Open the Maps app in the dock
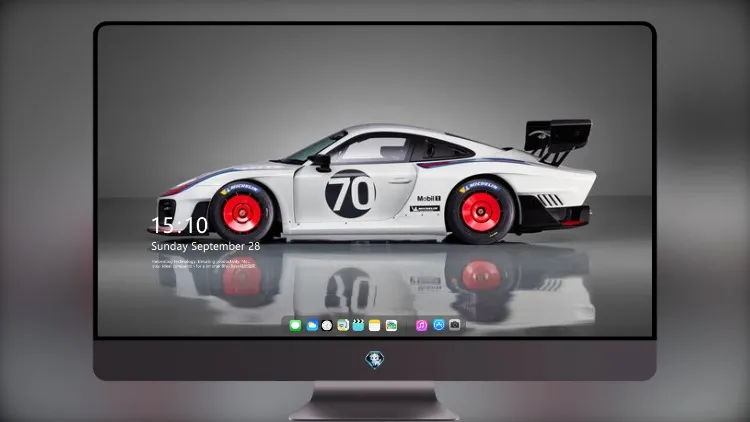This screenshot has width=750, height=422. coord(343,326)
